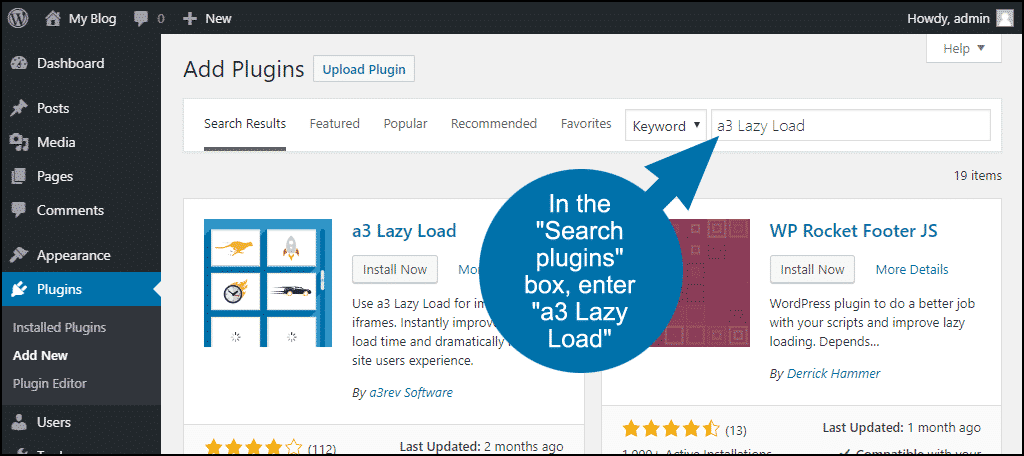The height and width of the screenshot is (456, 1024).
Task: Open the comments bubble in admin bar
Action: click(x=140, y=19)
